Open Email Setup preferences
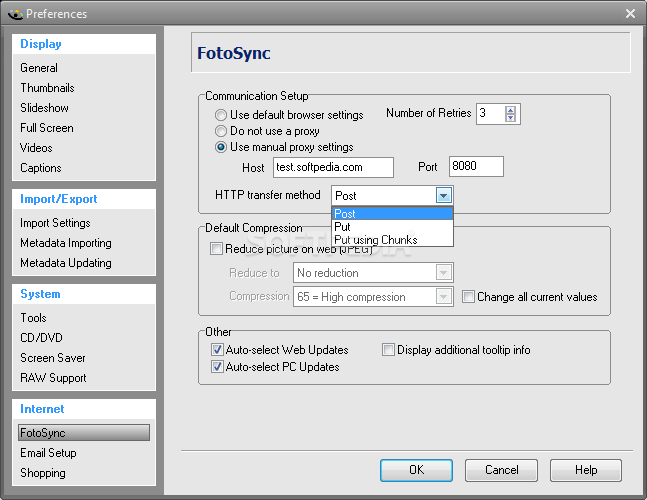The height and width of the screenshot is (500, 647). click(x=48, y=453)
